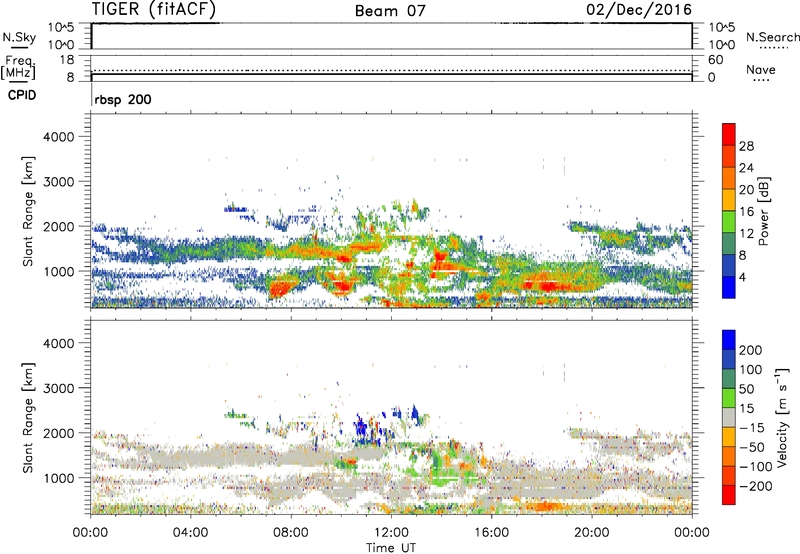800x554 pixels.
Task: Click the 16 dB power tick label
Action: point(746,212)
